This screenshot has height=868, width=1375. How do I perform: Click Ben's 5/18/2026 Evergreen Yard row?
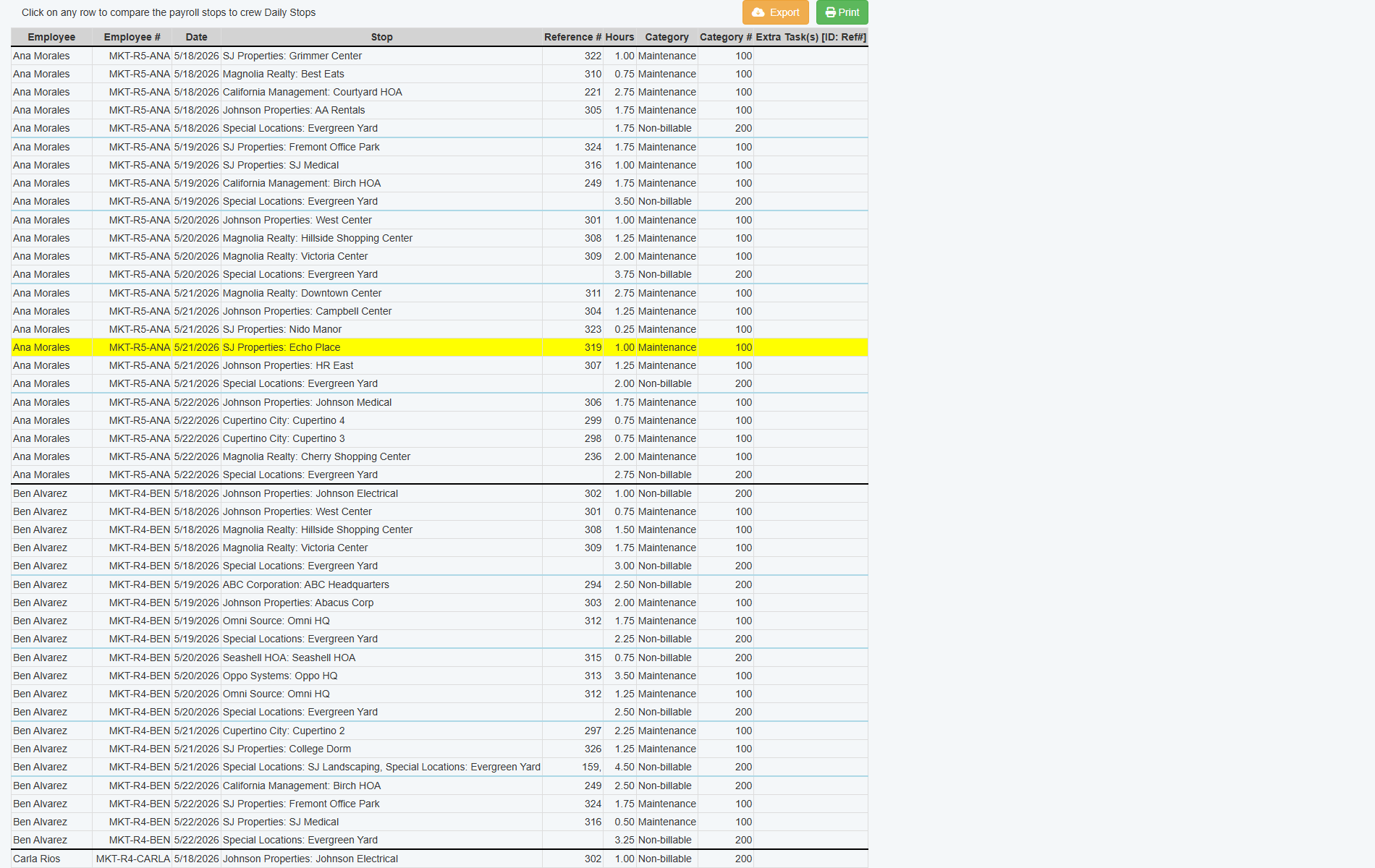coord(439,566)
